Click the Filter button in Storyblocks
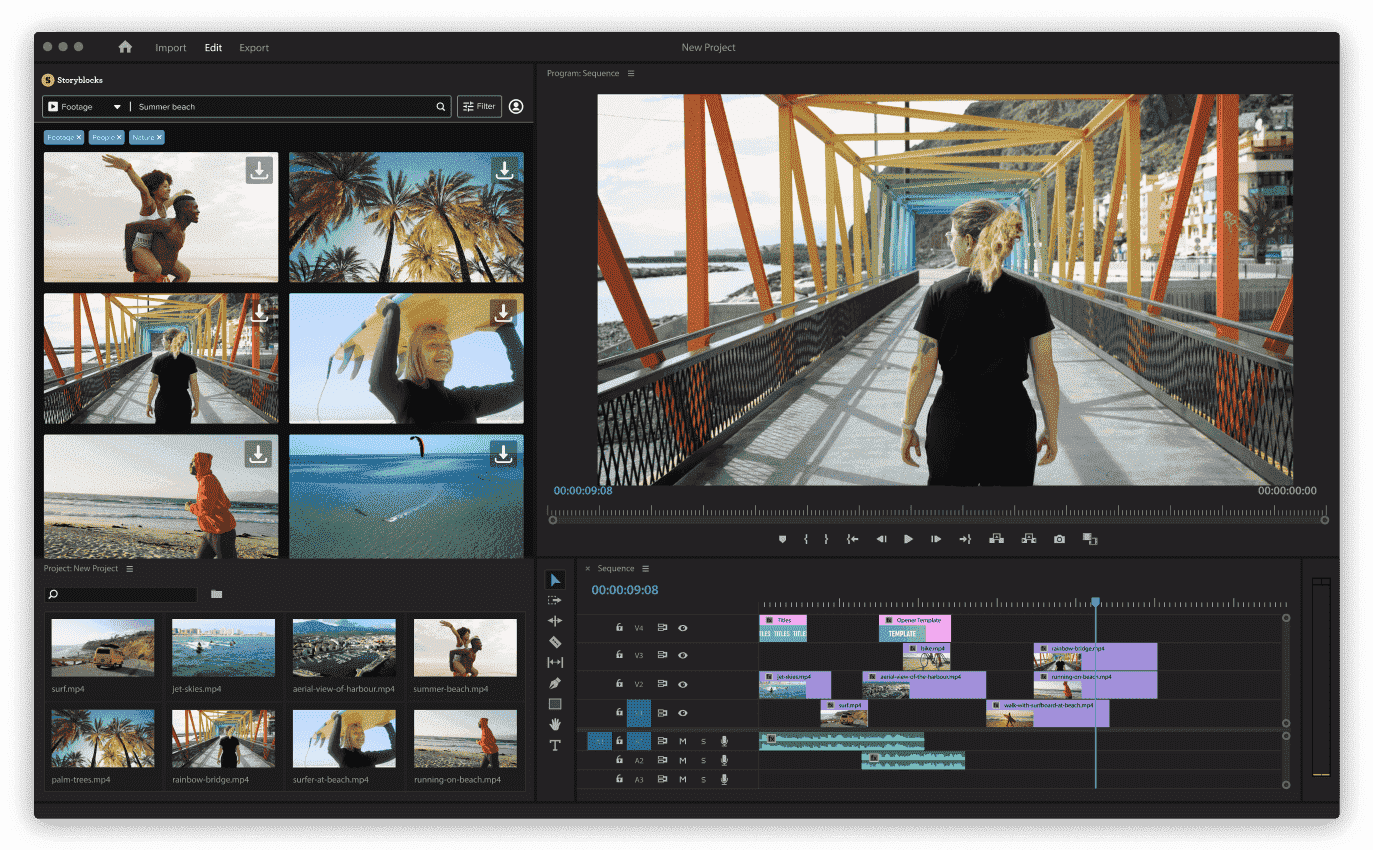 (479, 106)
